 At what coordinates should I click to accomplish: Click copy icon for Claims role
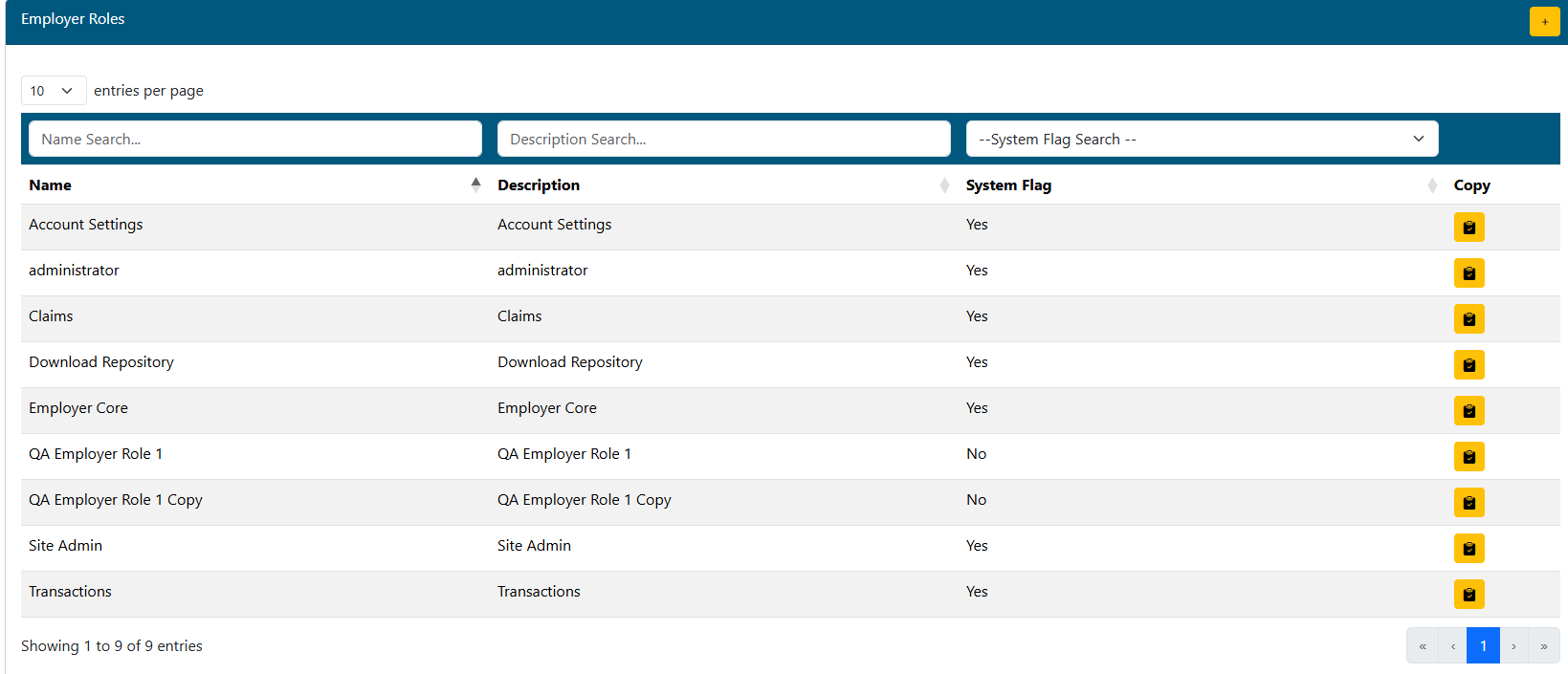(x=1469, y=319)
